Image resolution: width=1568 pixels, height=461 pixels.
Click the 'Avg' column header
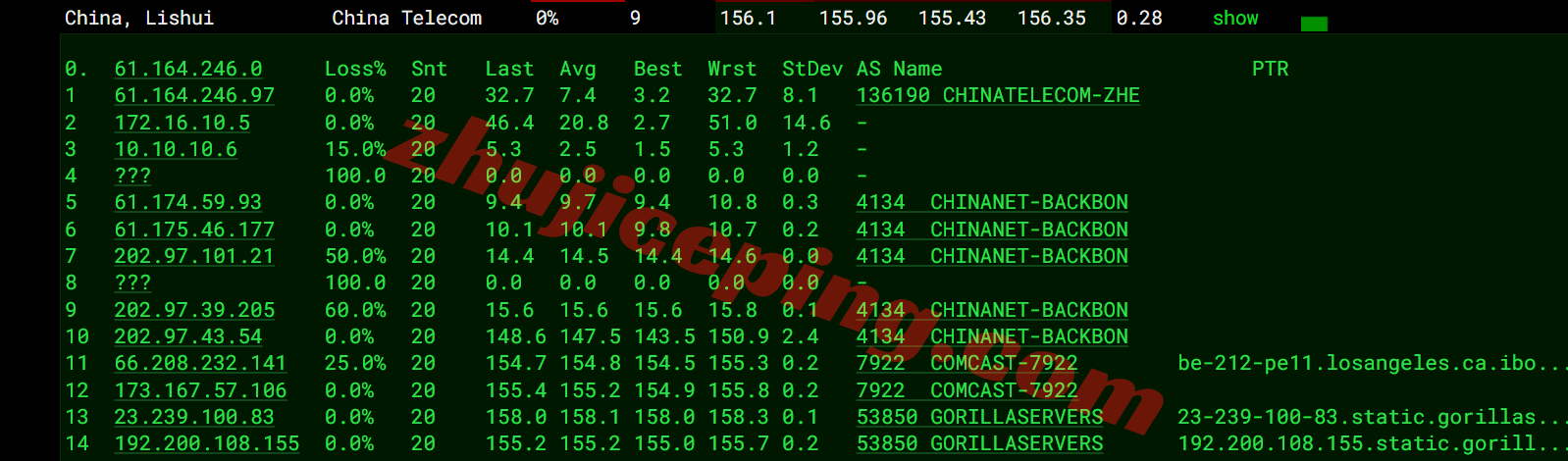578,69
